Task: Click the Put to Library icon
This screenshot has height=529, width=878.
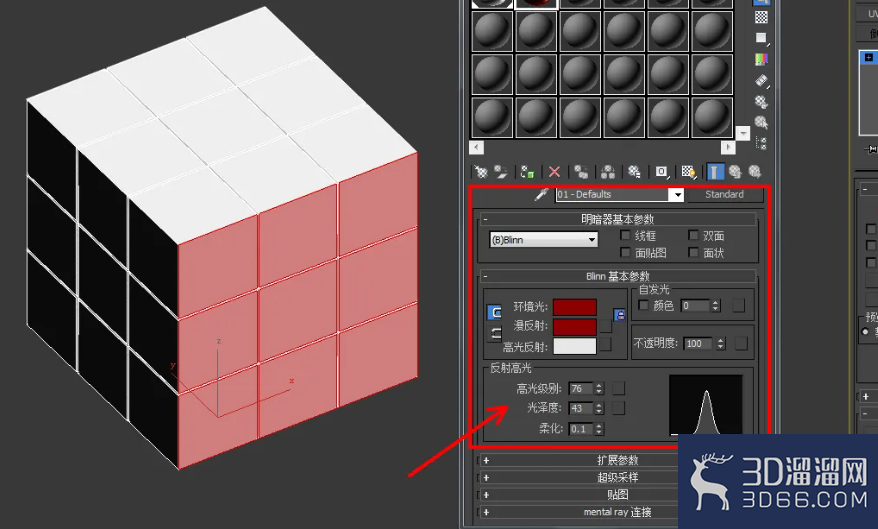Action: pos(634,172)
